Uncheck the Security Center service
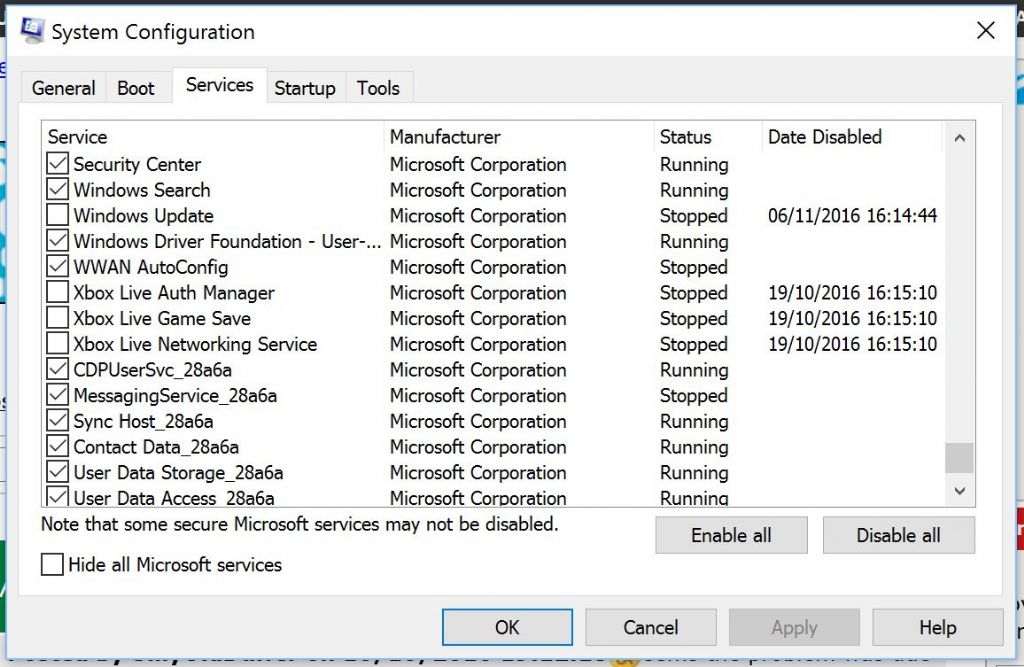 57,164
